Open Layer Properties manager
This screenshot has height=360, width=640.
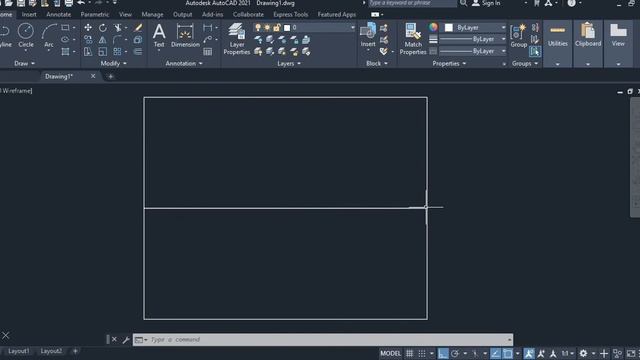[x=237, y=39]
